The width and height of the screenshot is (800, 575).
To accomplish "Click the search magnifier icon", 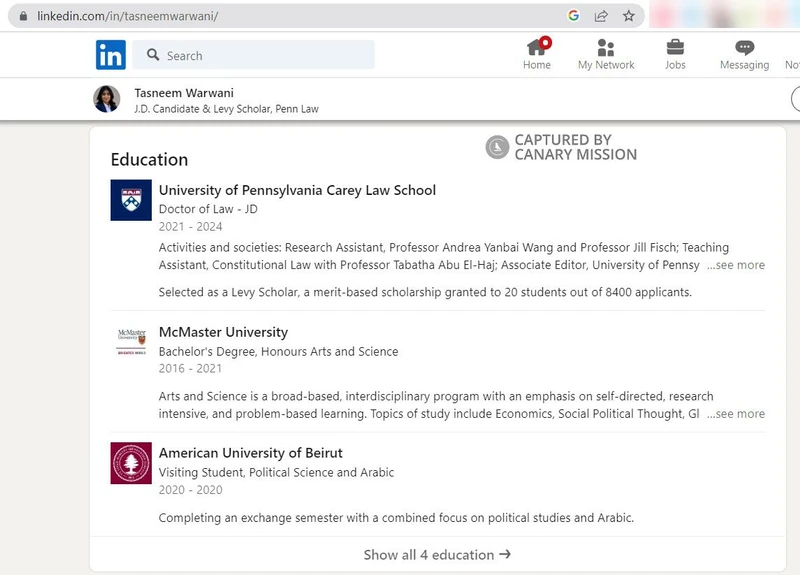I will click(x=153, y=55).
